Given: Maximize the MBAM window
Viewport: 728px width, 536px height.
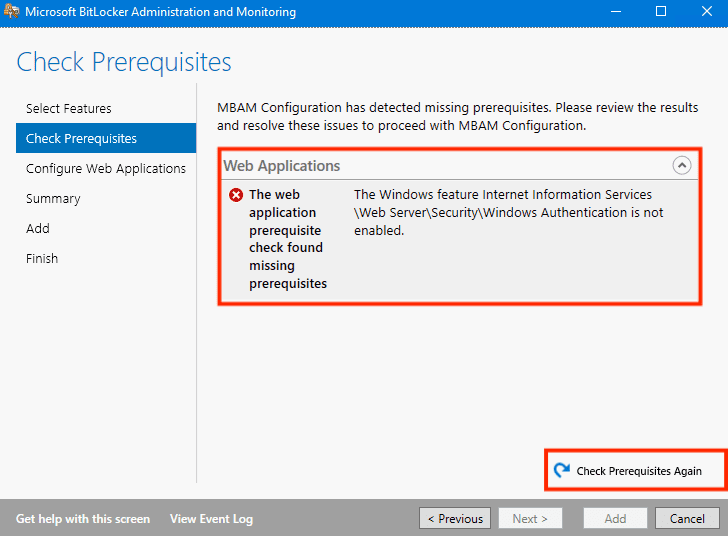Looking at the screenshot, I should pos(661,12).
